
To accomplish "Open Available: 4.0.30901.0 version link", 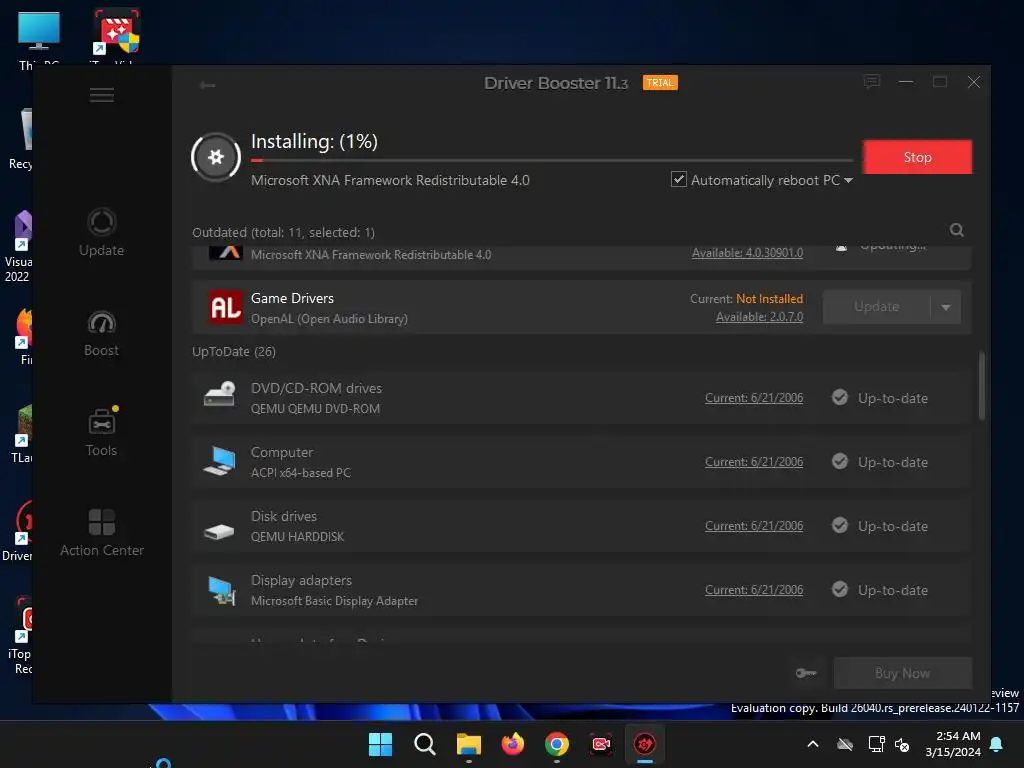I will point(747,253).
